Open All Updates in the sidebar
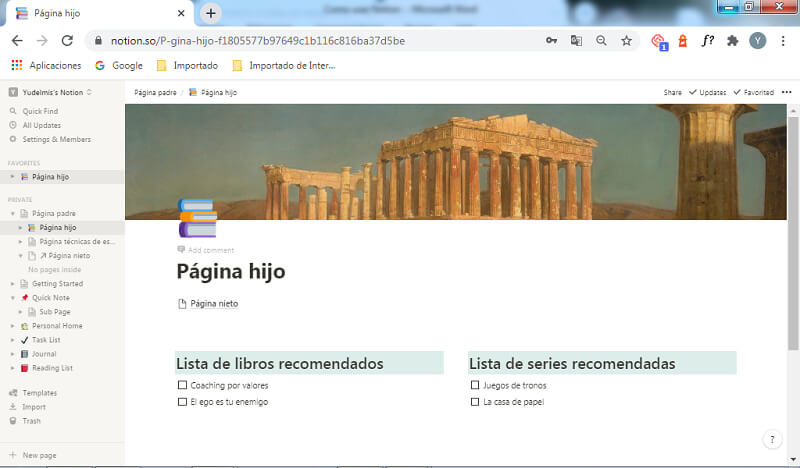 click(41, 125)
